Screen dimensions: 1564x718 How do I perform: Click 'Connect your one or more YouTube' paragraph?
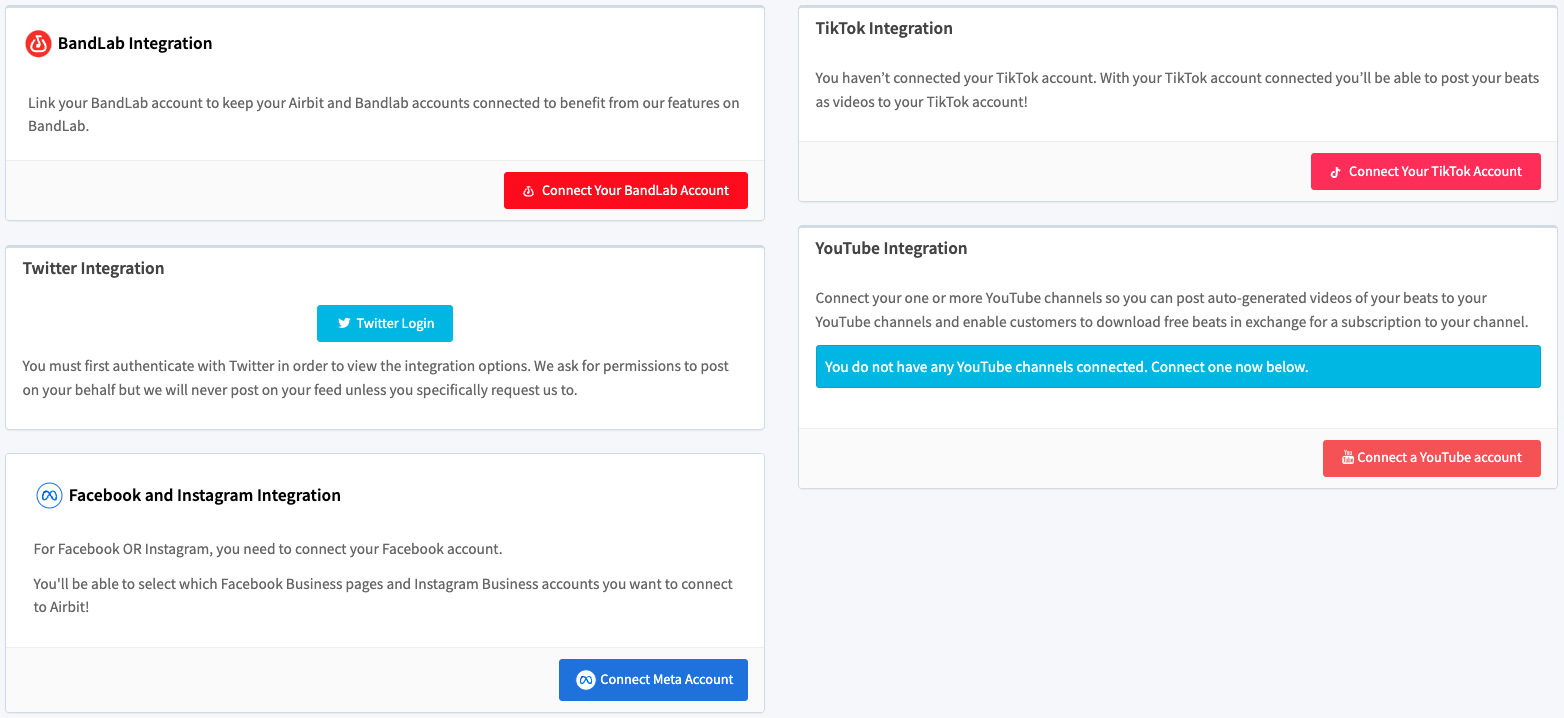click(1172, 310)
